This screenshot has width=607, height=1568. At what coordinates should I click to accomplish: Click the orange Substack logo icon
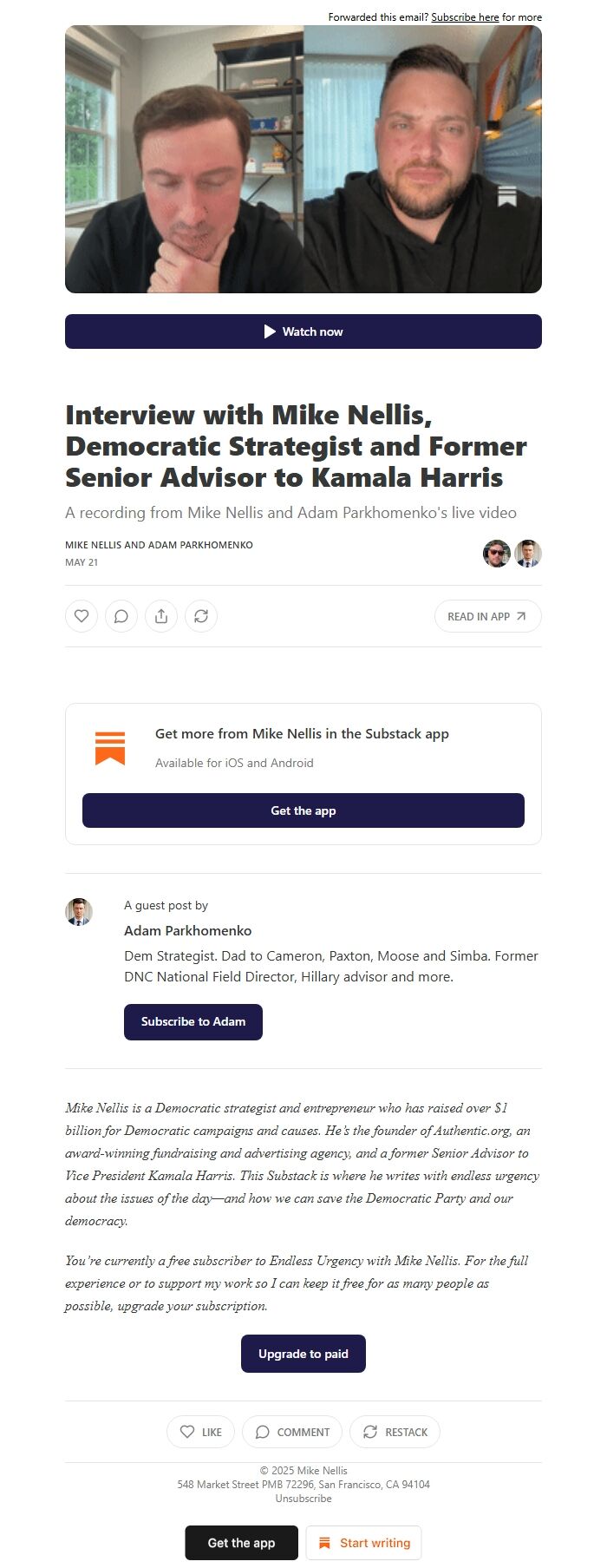[110, 748]
